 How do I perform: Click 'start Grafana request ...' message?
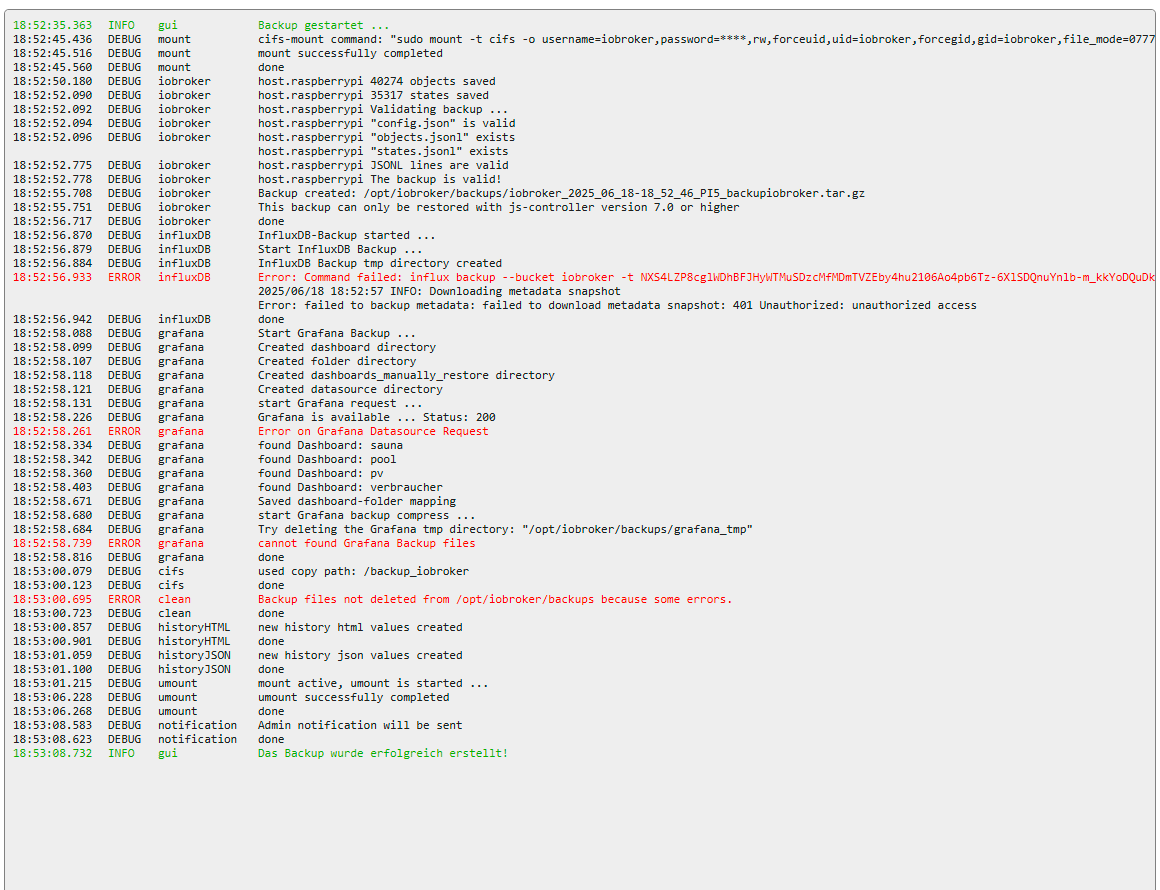(x=340, y=405)
